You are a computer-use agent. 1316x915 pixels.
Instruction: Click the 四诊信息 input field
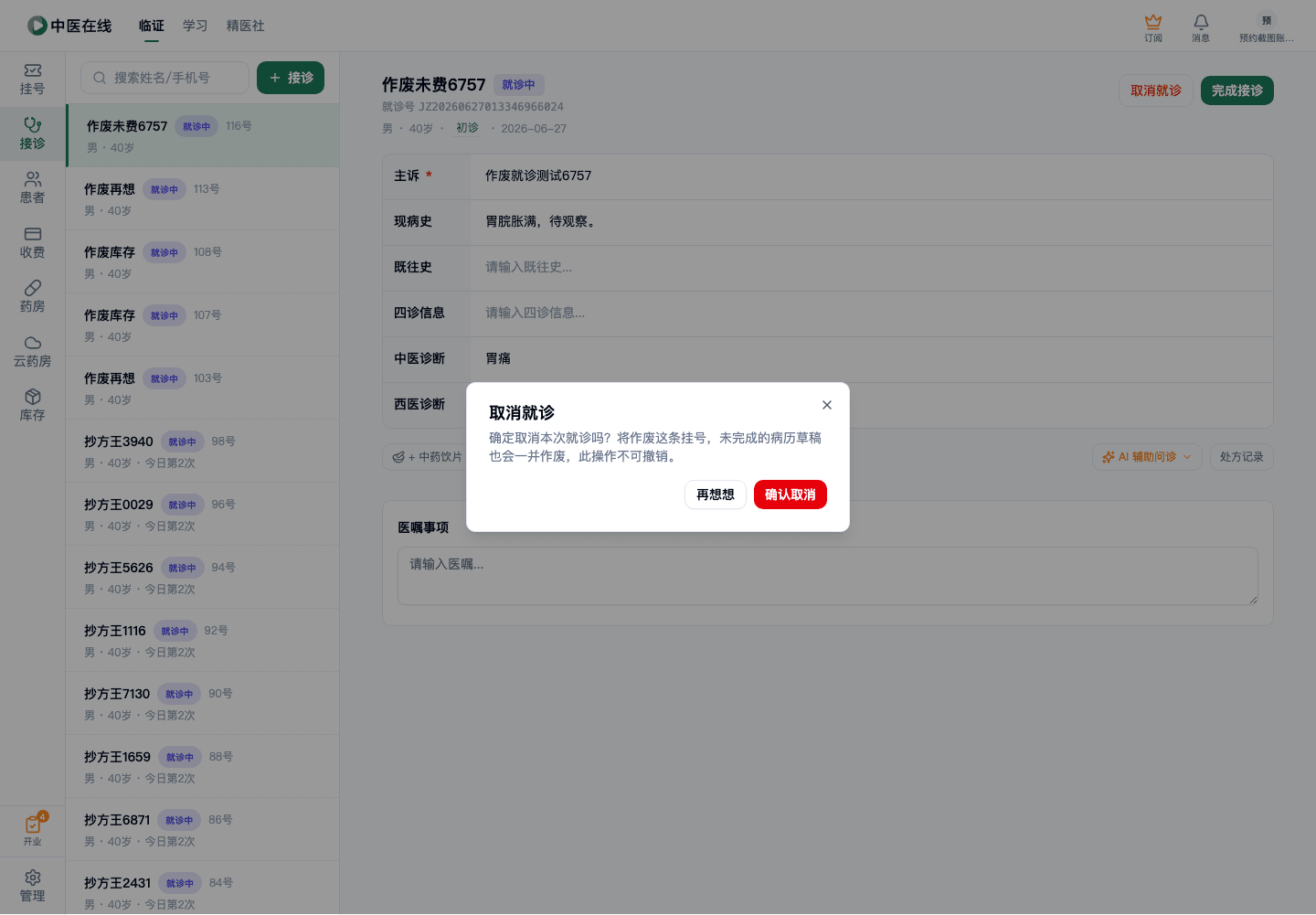tap(872, 314)
